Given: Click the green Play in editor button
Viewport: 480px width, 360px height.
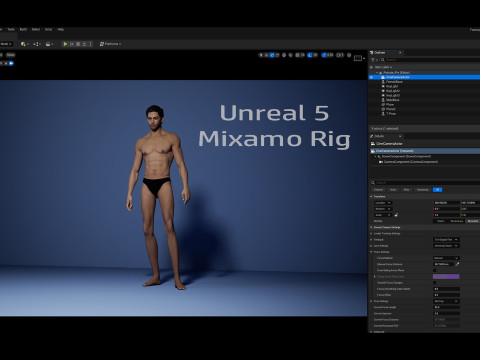Looking at the screenshot, I should pos(65,44).
